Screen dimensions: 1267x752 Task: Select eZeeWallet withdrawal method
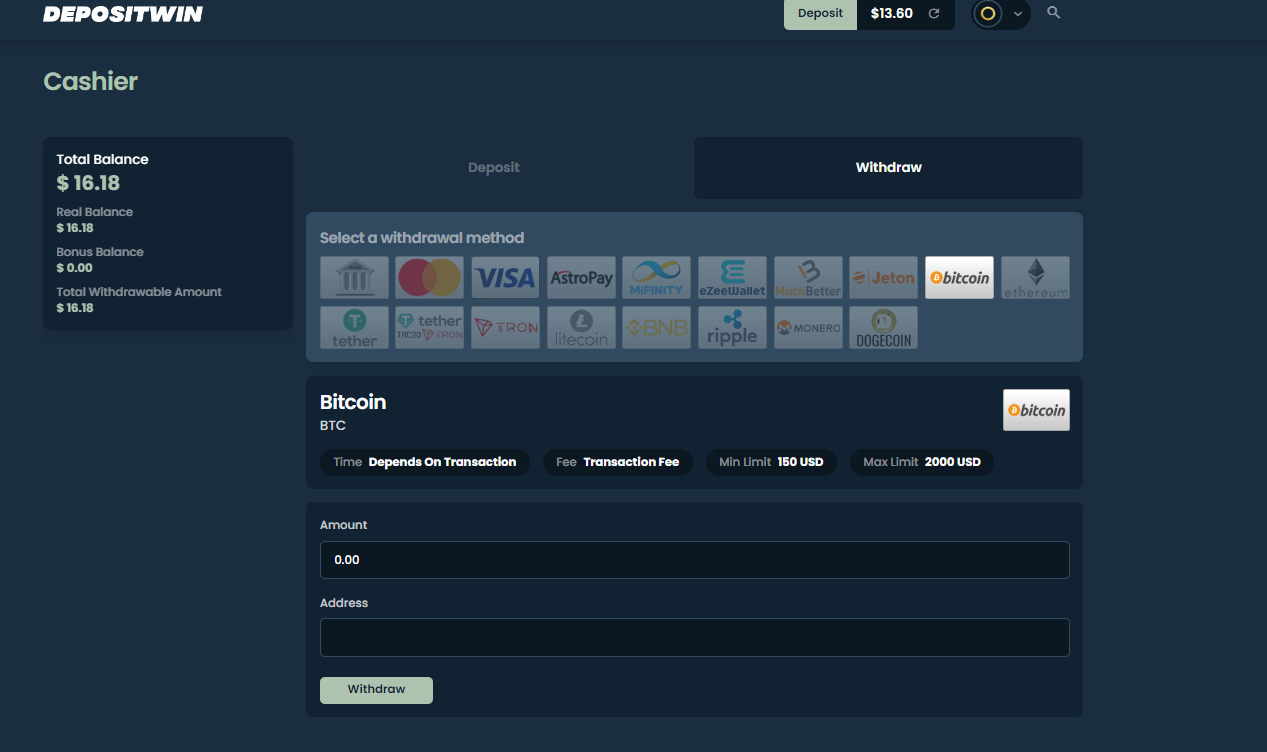(x=732, y=278)
